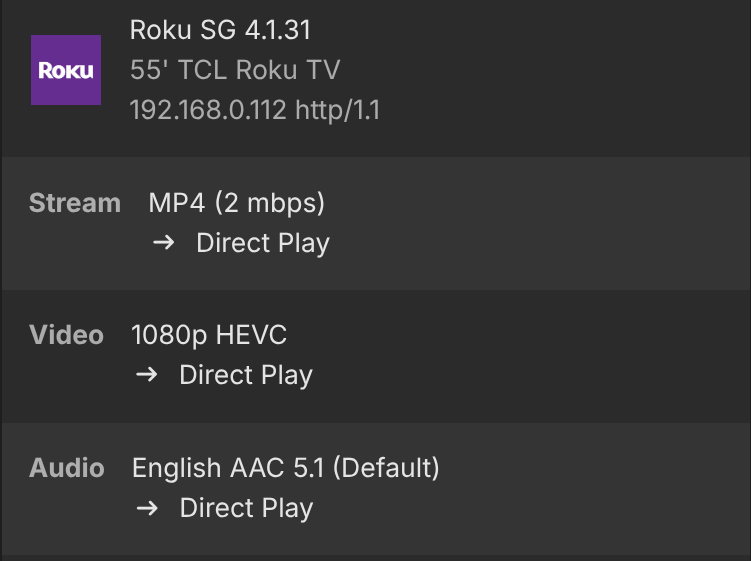Screen dimensions: 751x561
Task: Click Direct Play under Video
Action: click(246, 375)
